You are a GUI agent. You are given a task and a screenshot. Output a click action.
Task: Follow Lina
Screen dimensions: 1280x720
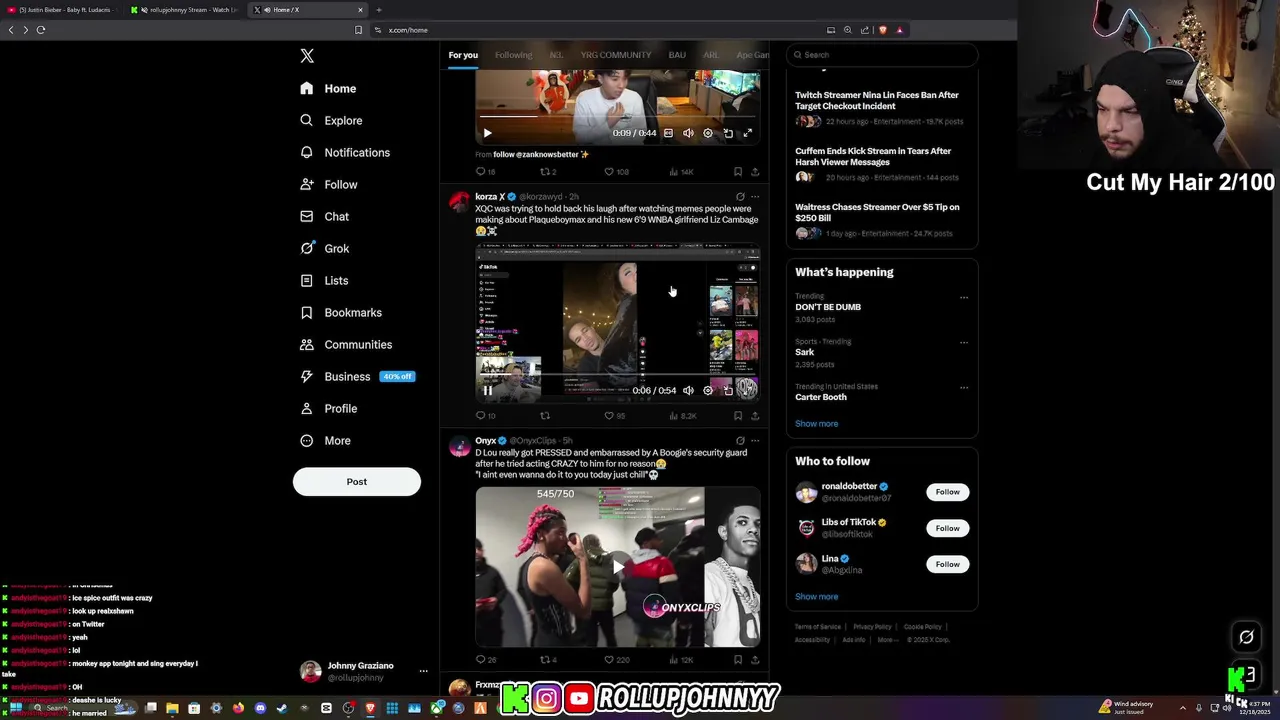947,564
